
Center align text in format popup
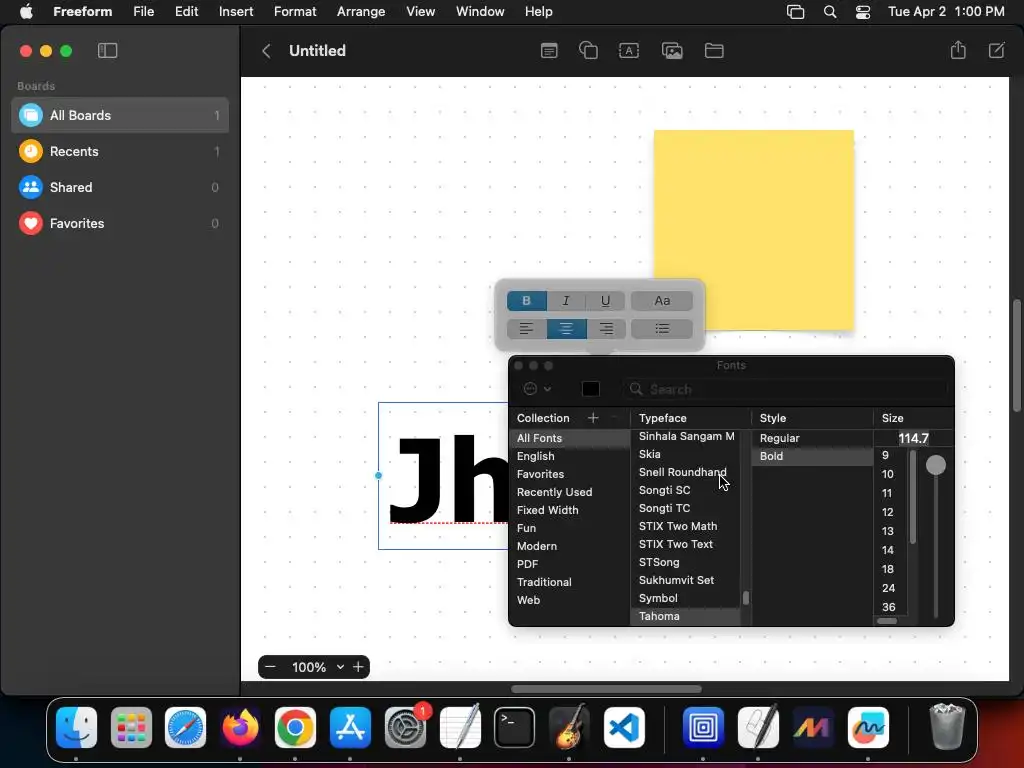point(566,328)
